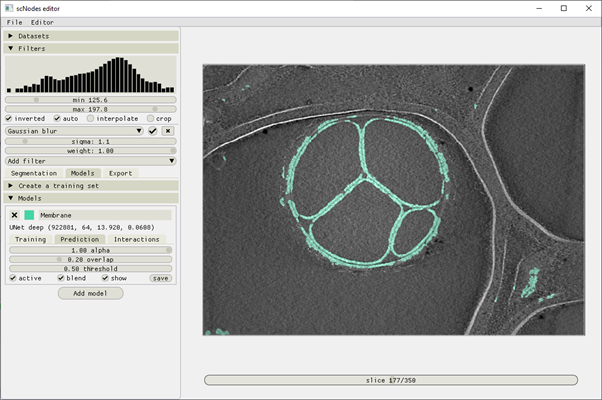Toggle the inverted checkbox

click(9, 119)
